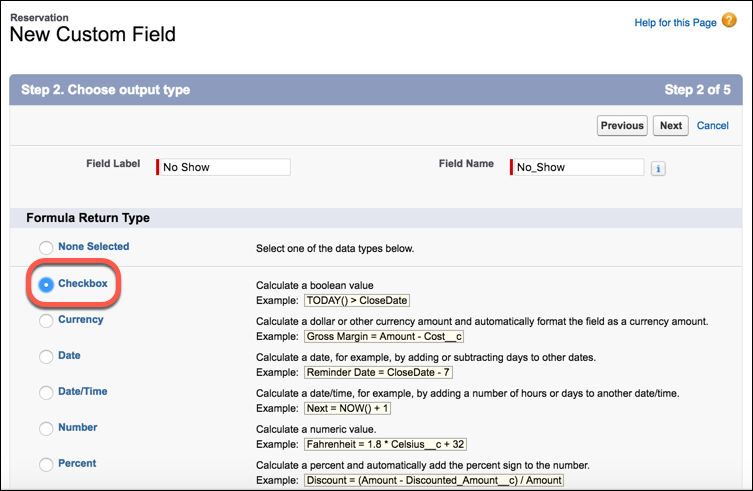Open the Help for this Page link
The height and width of the screenshot is (491, 753).
pyautogui.click(x=675, y=23)
